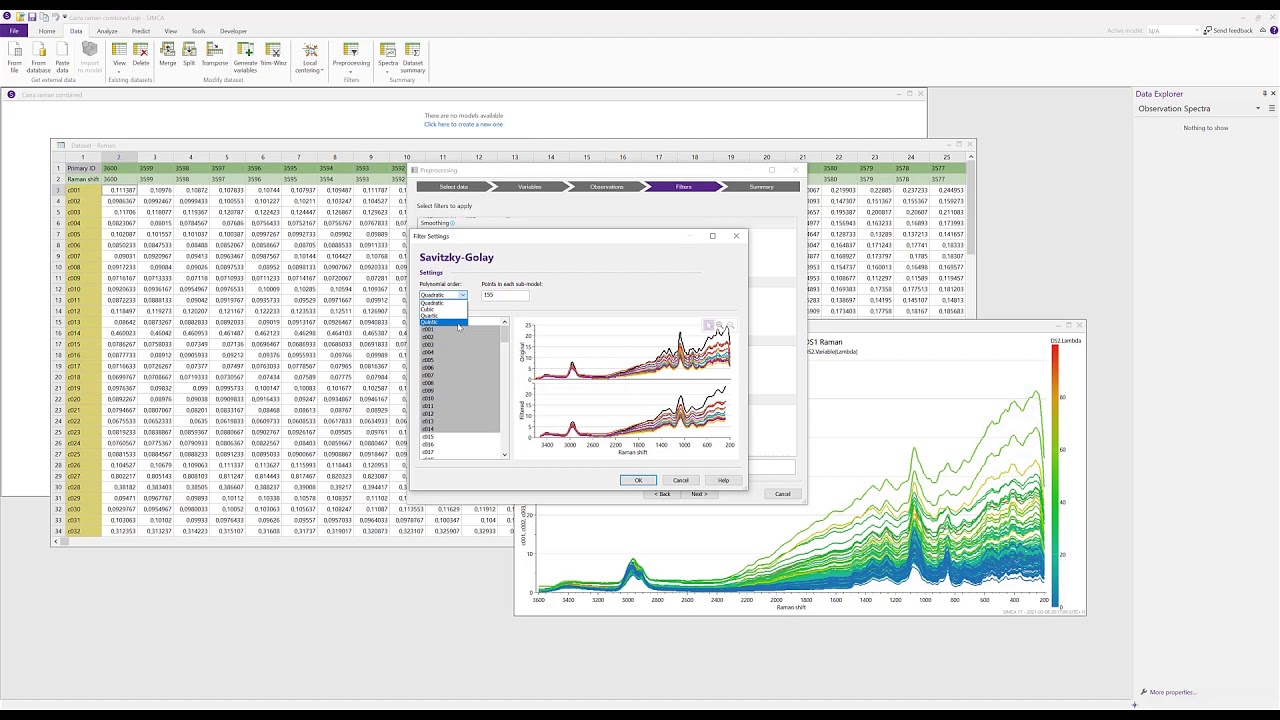Switch to the Tools ribbon tab
Screen dimensions: 1280x720
tap(198, 31)
